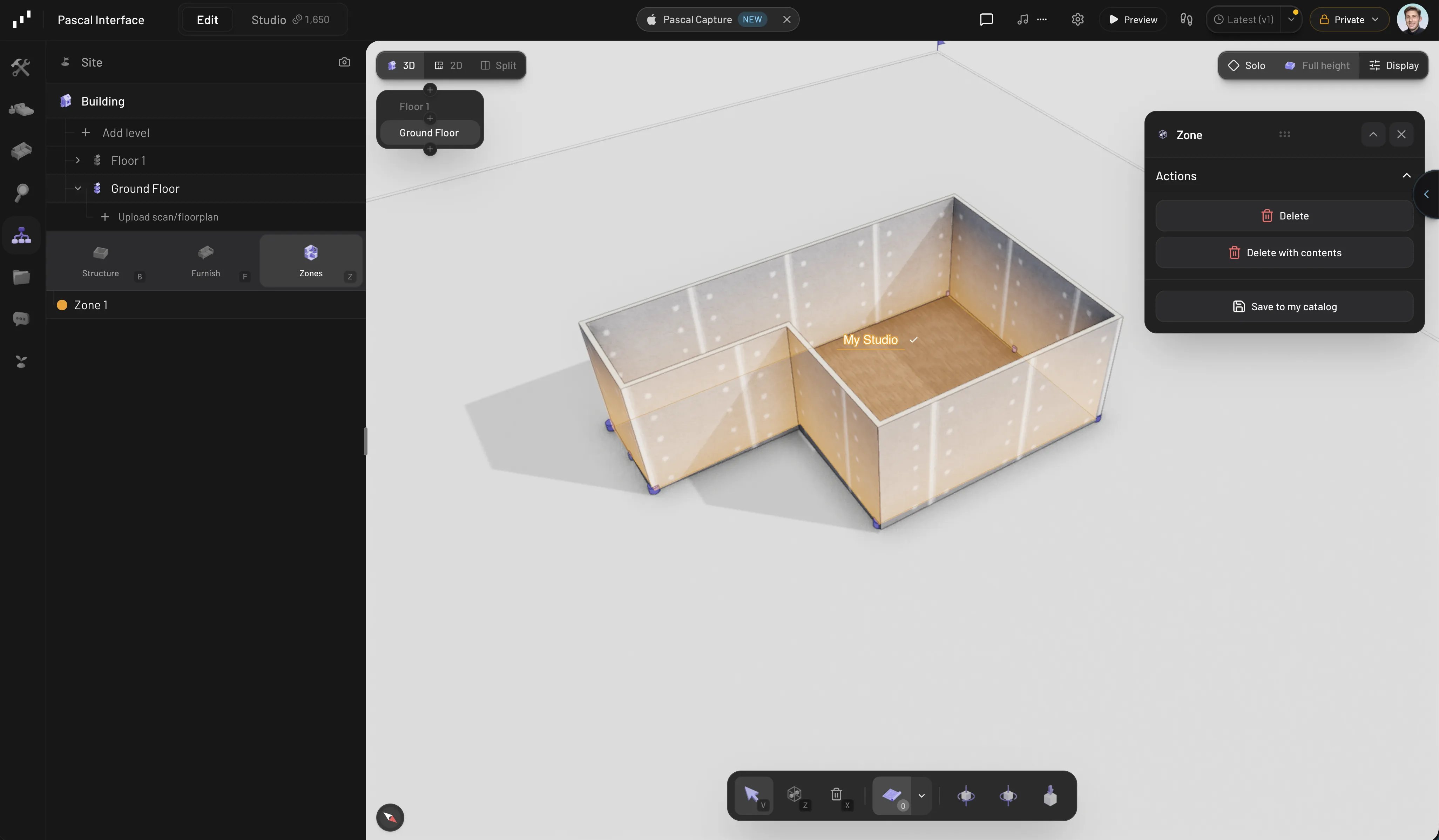This screenshot has height=840, width=1439.
Task: Collapse the Ground Floor tree row
Action: 77,189
